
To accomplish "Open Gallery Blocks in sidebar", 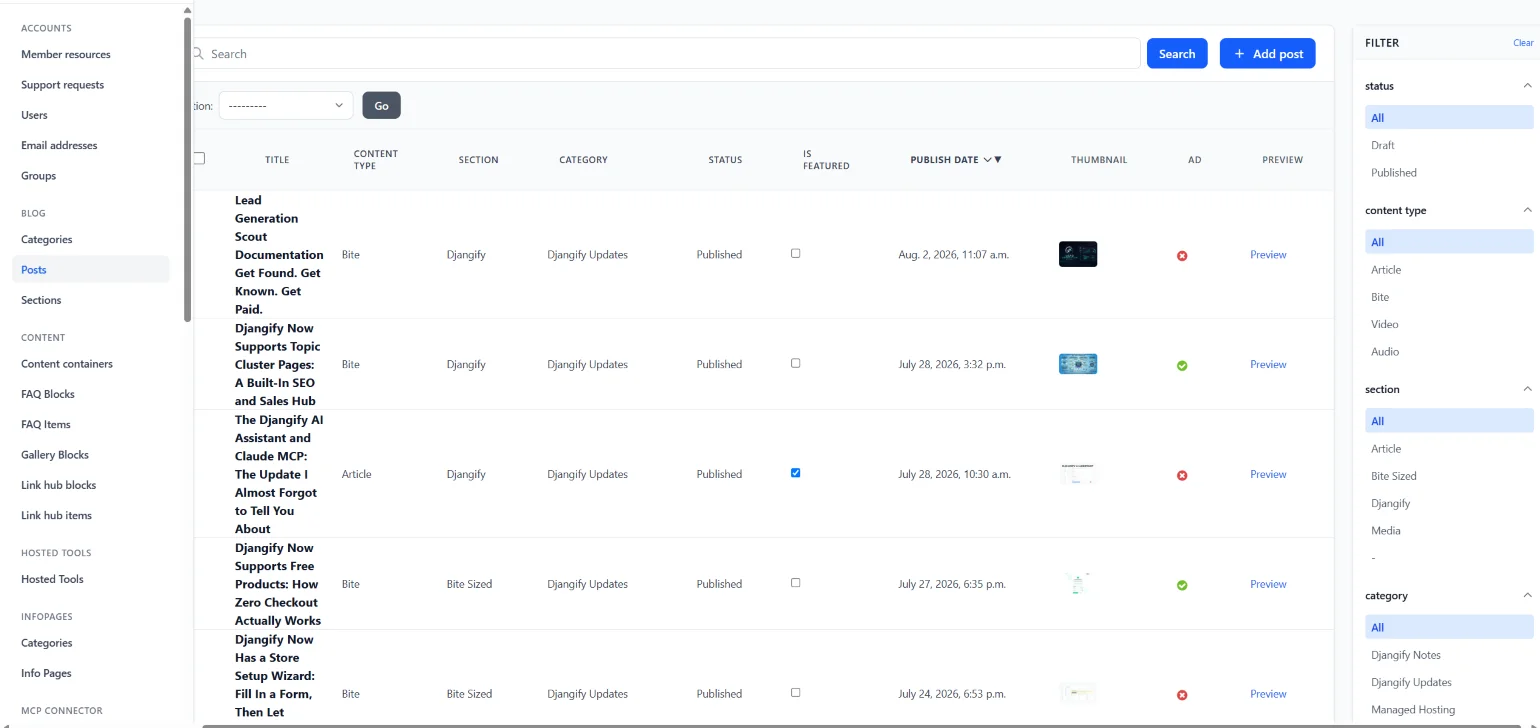I will (x=55, y=455).
